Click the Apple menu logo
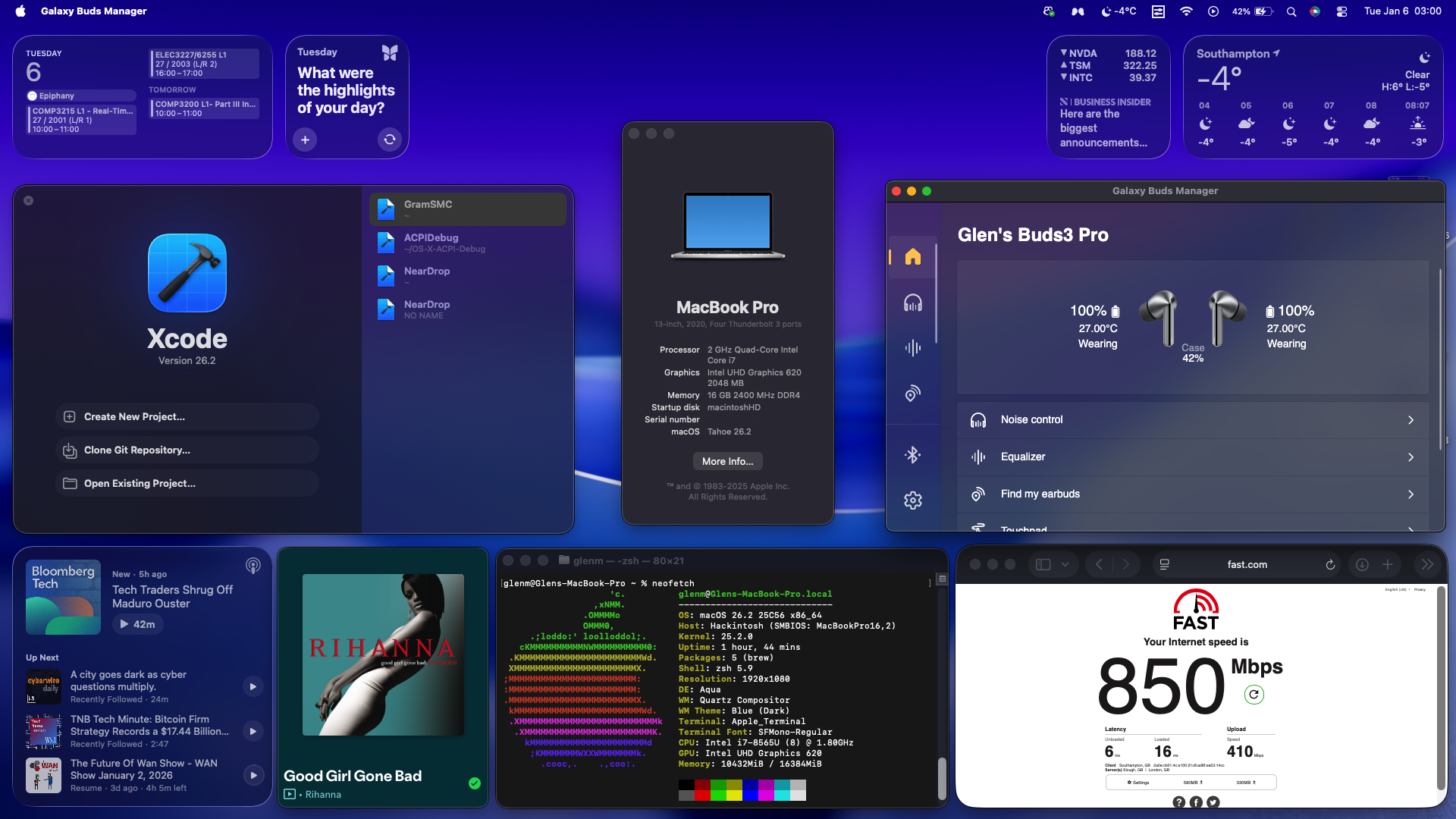The width and height of the screenshot is (1456, 819). [x=20, y=11]
